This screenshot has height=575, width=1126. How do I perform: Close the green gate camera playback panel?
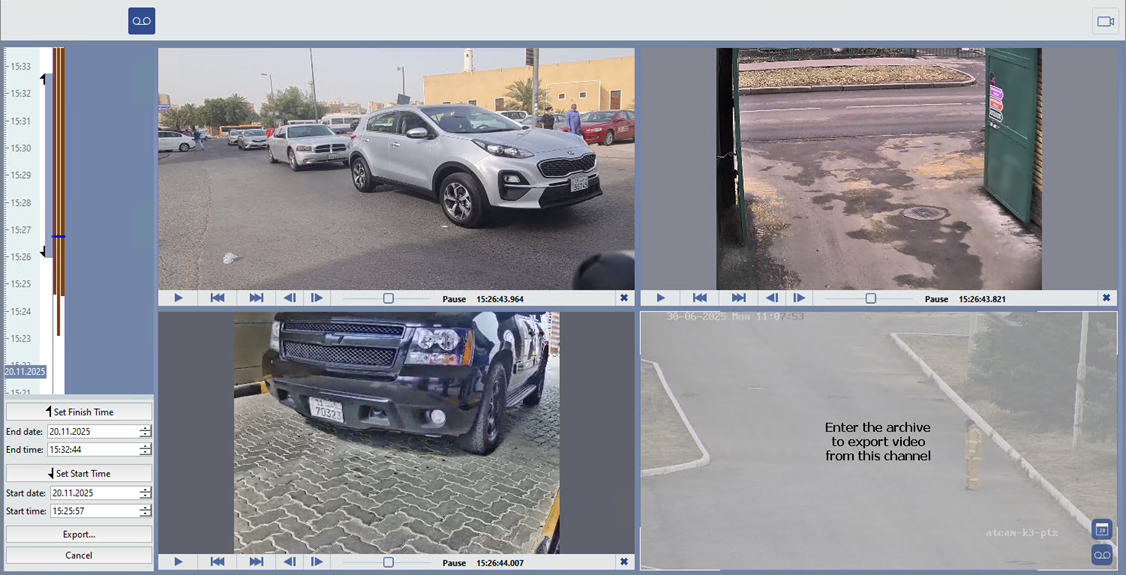tap(1106, 298)
